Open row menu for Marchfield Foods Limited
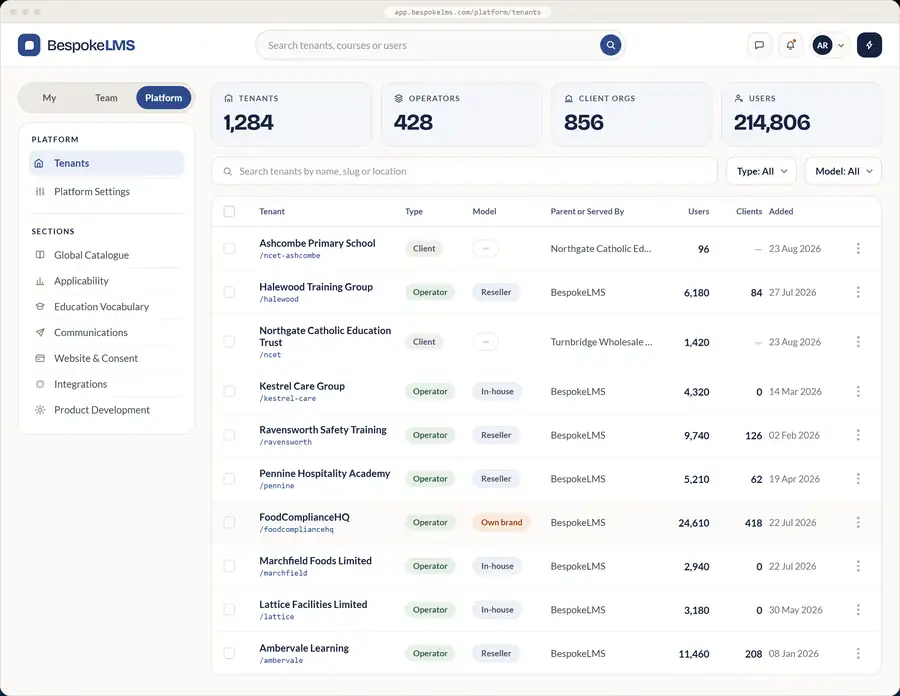900x696 pixels. (x=858, y=566)
